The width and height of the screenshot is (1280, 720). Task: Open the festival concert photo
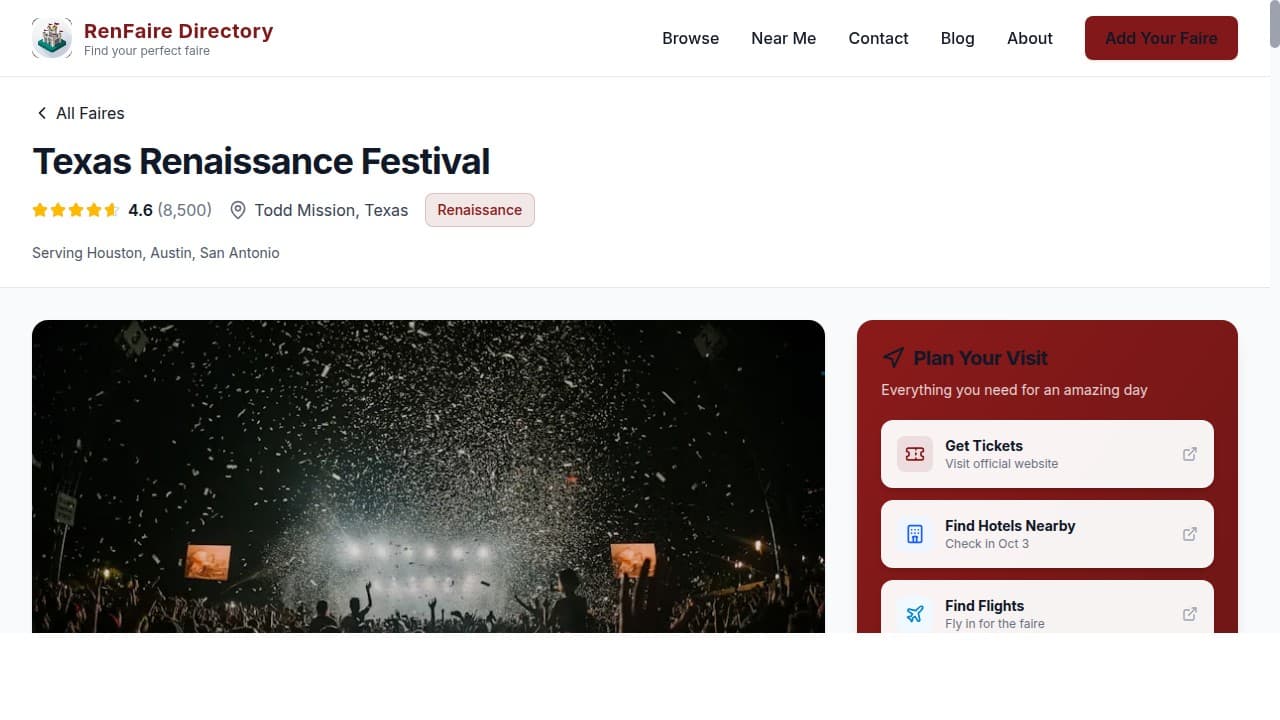428,476
